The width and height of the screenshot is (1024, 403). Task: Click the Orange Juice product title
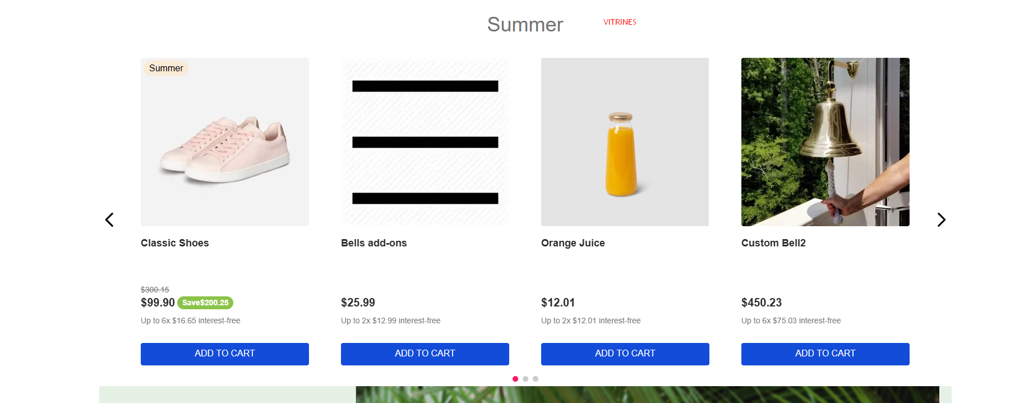573,243
